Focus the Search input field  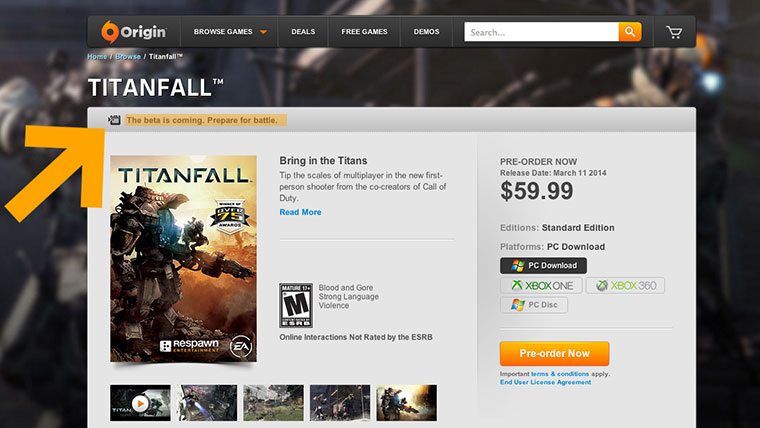click(x=541, y=32)
